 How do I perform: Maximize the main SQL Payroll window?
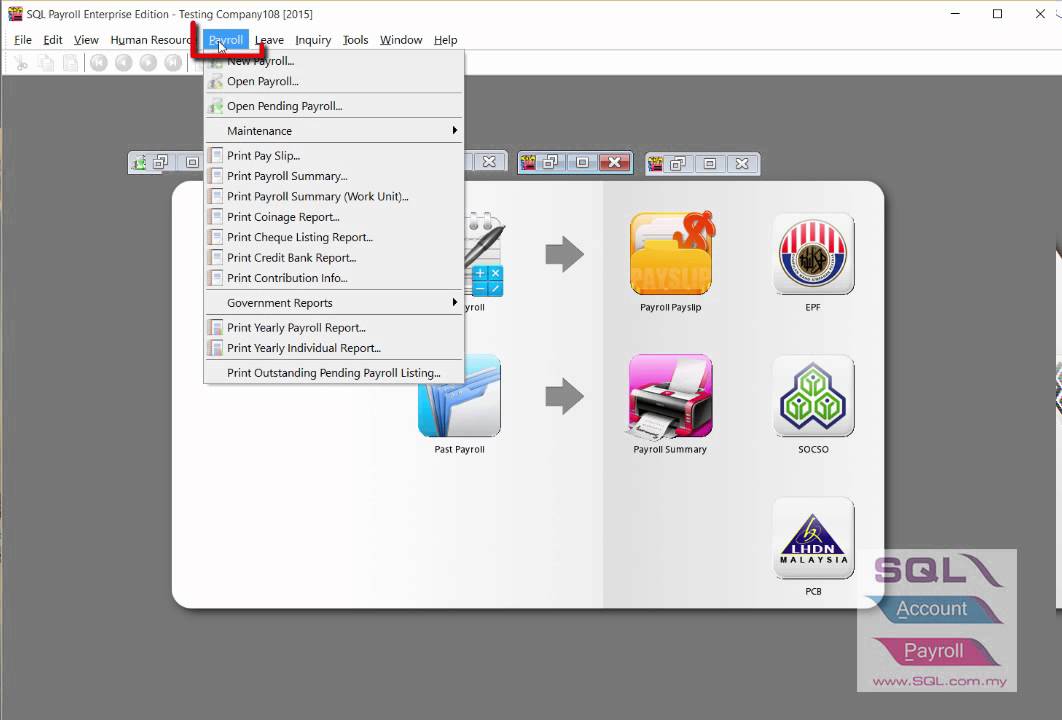[x=998, y=14]
